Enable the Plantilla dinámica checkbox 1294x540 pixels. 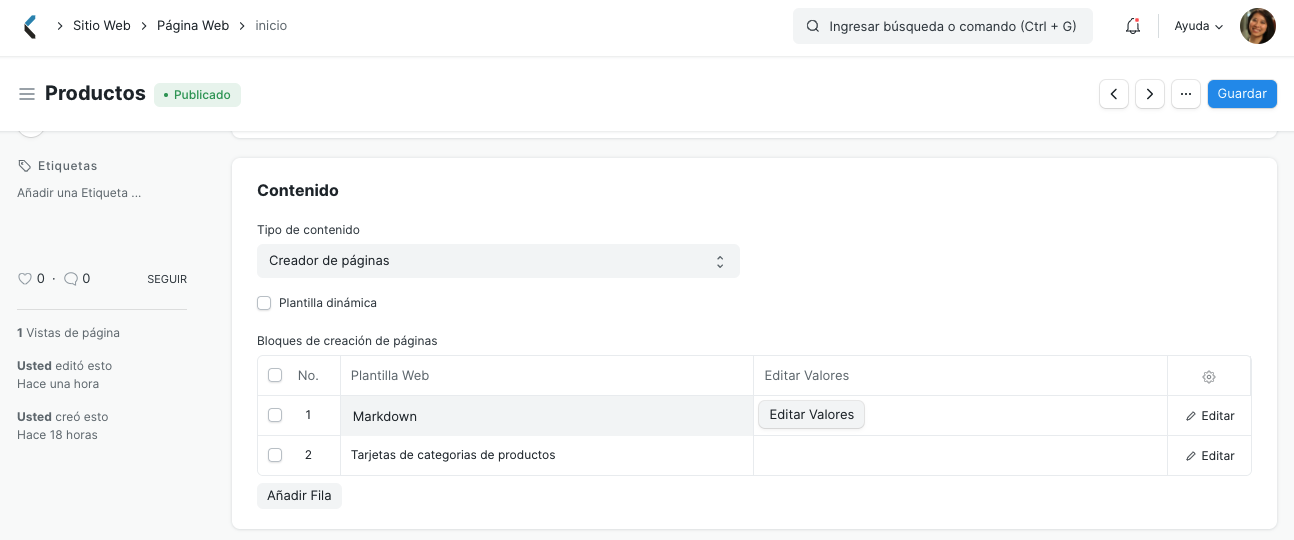tap(264, 303)
